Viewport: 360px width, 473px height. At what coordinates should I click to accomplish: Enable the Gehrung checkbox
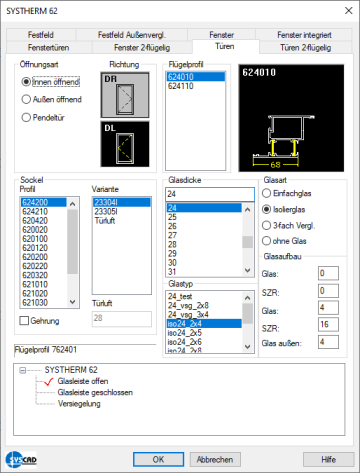click(24, 321)
